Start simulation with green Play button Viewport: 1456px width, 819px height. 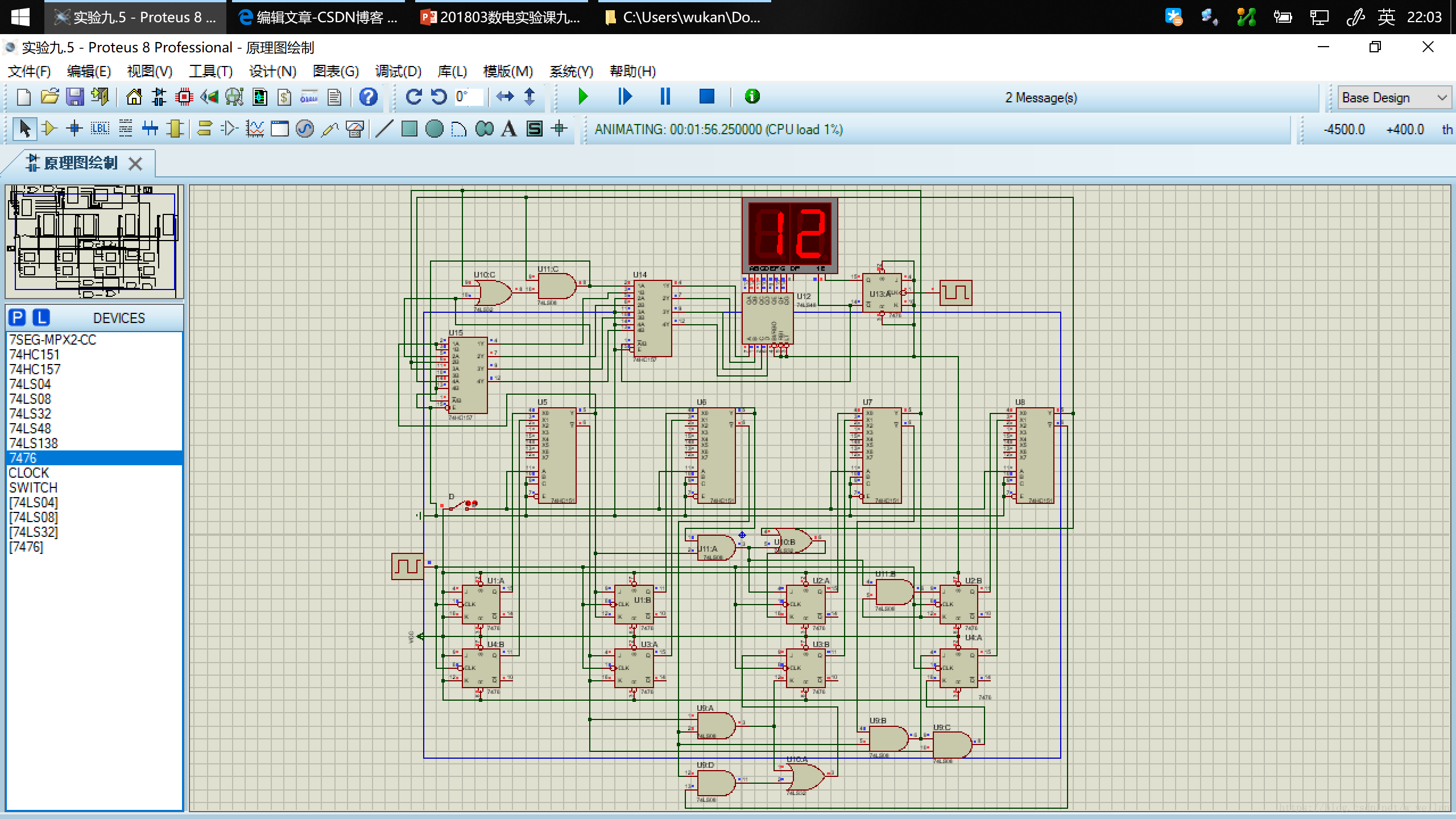(x=583, y=97)
